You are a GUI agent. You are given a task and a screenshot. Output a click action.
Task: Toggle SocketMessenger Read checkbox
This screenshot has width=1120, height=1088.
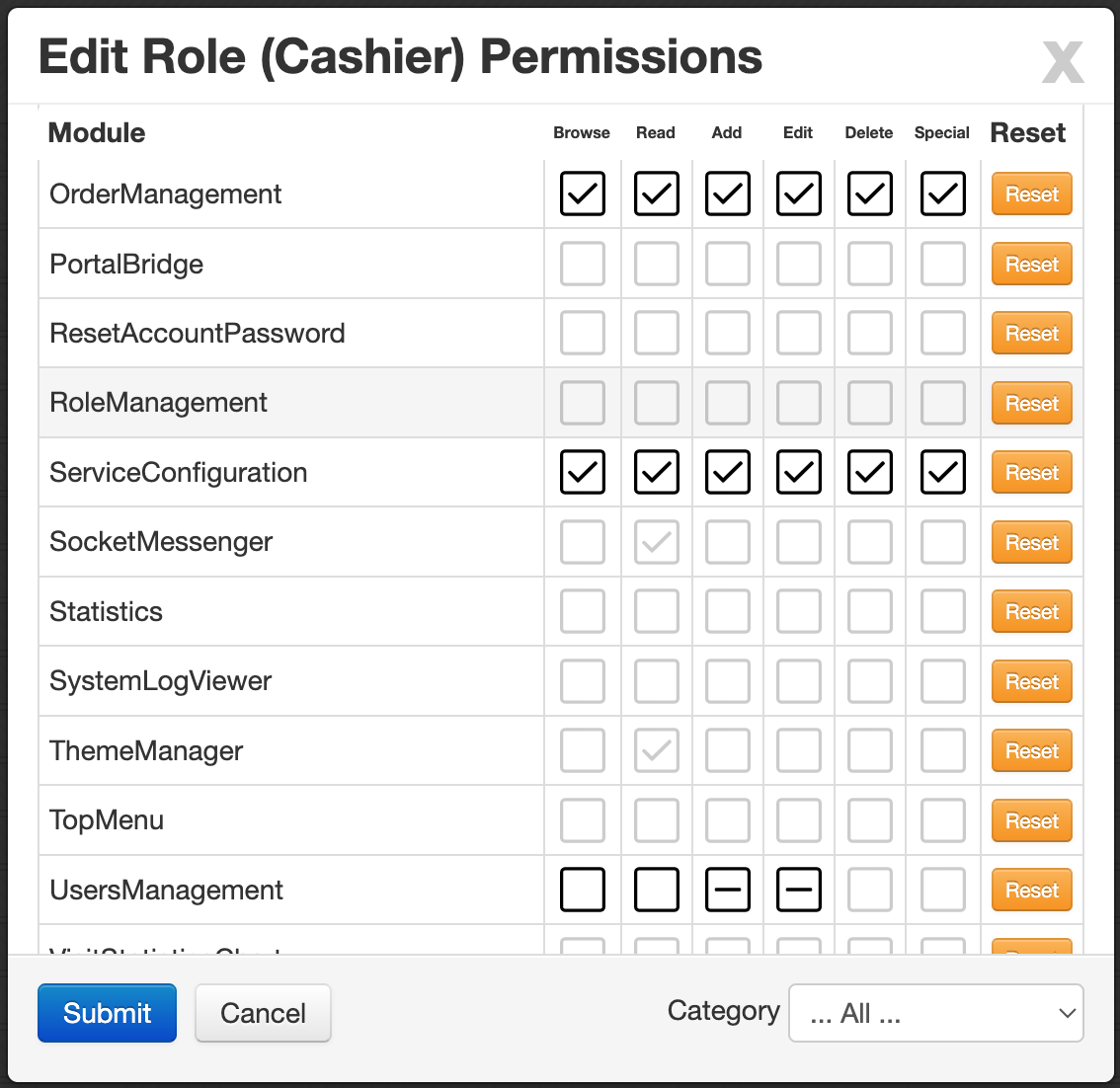click(656, 542)
